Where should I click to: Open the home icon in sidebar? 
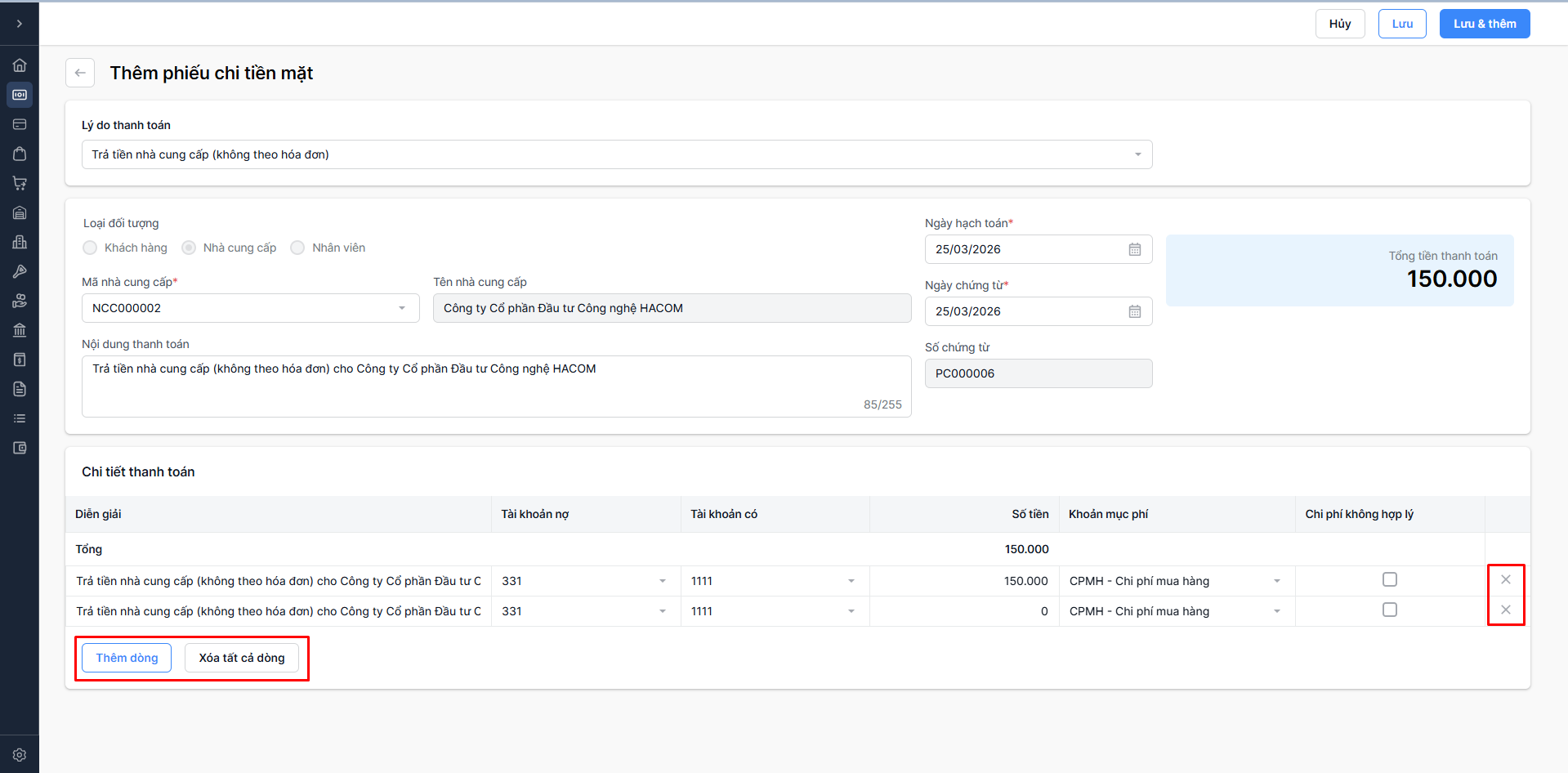pos(20,65)
